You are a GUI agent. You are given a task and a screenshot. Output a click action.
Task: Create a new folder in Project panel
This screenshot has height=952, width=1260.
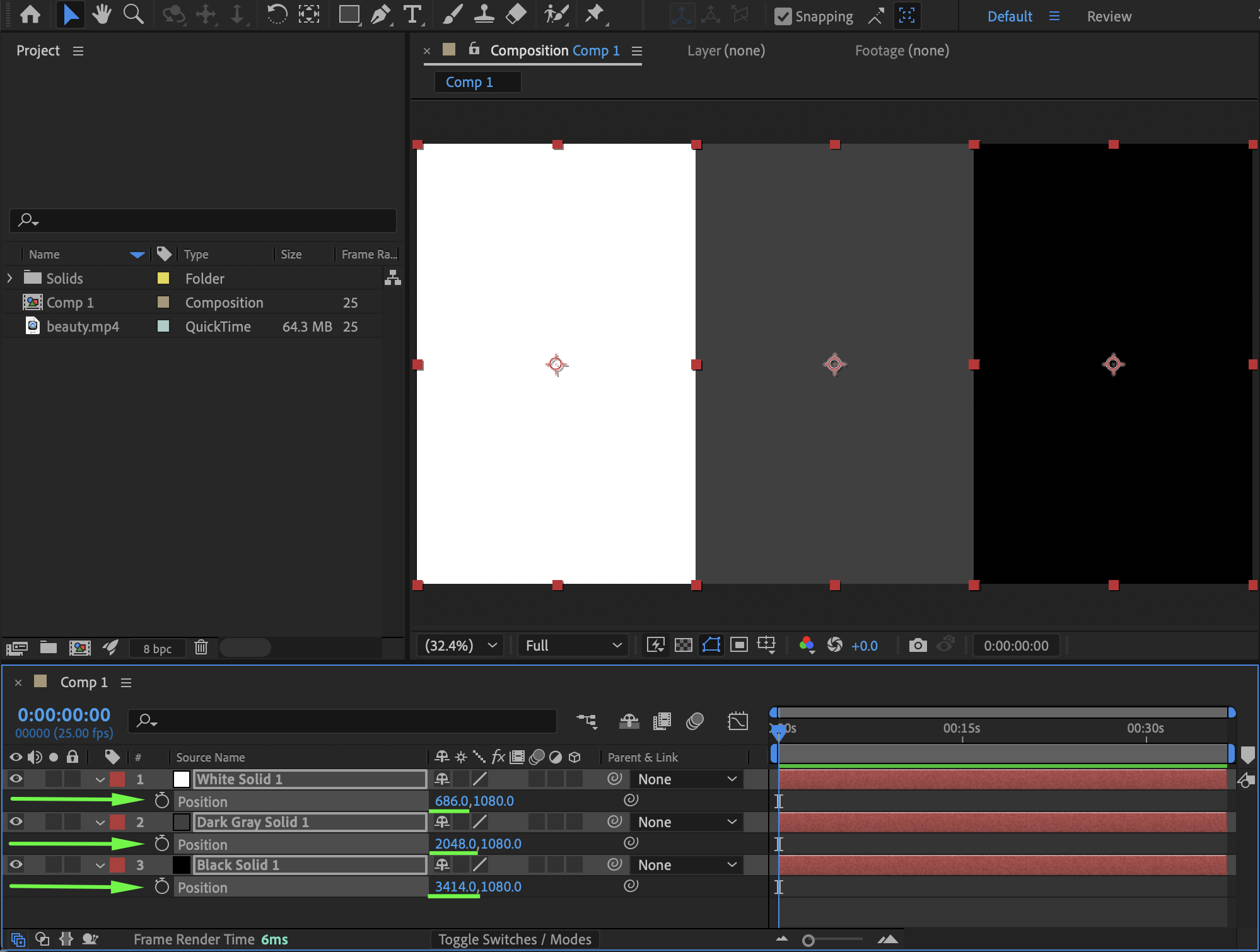click(49, 647)
